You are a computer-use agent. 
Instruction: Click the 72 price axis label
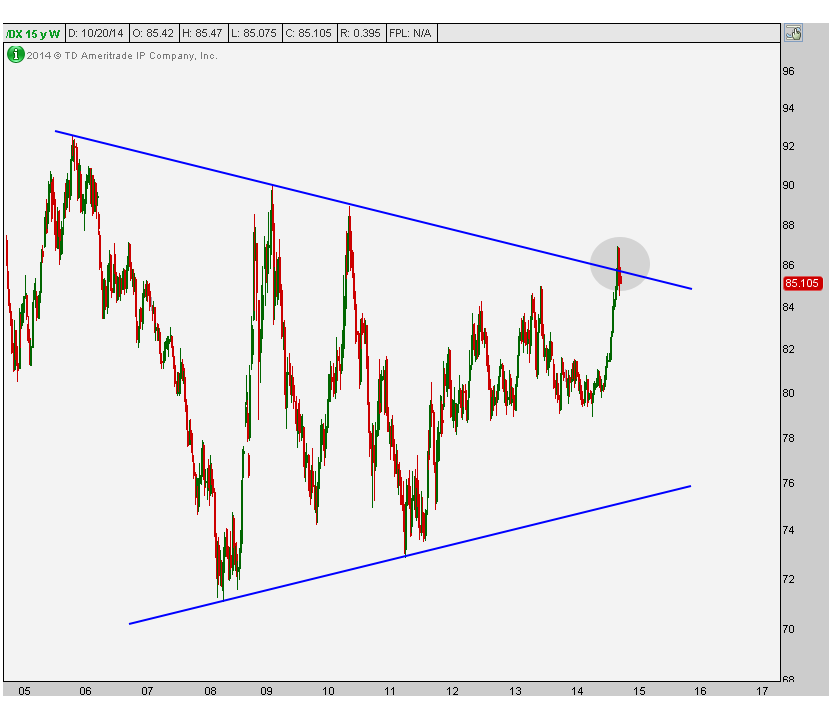pos(789,580)
